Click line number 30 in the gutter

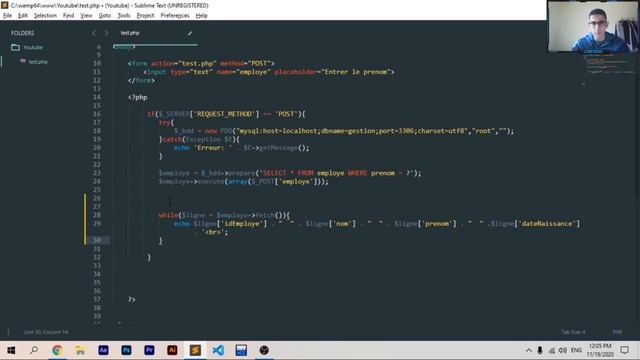(x=97, y=240)
